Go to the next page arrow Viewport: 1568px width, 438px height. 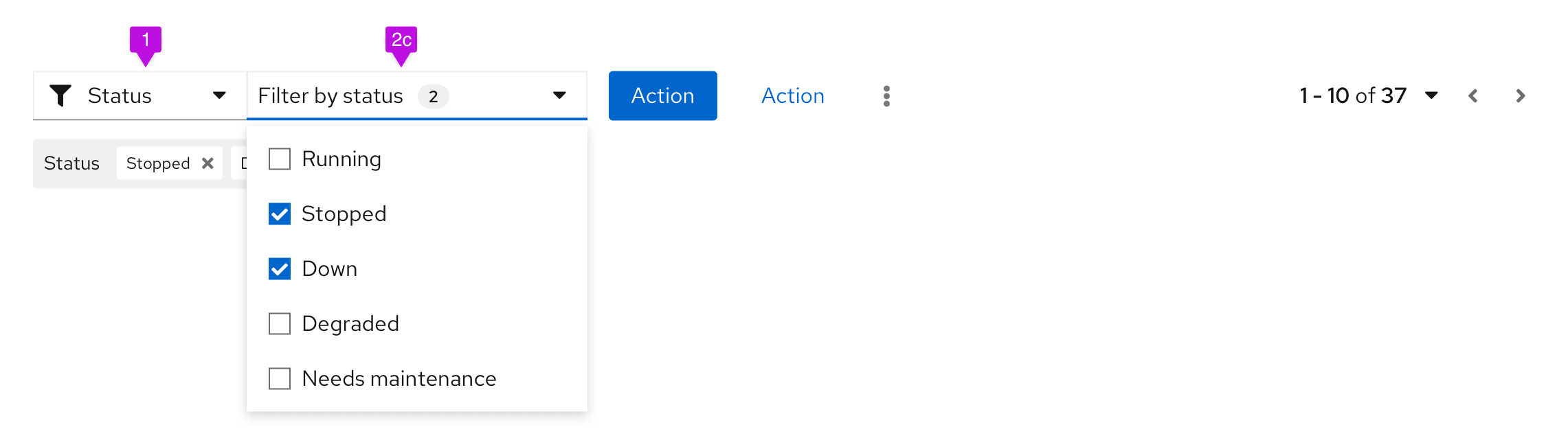(x=1520, y=96)
